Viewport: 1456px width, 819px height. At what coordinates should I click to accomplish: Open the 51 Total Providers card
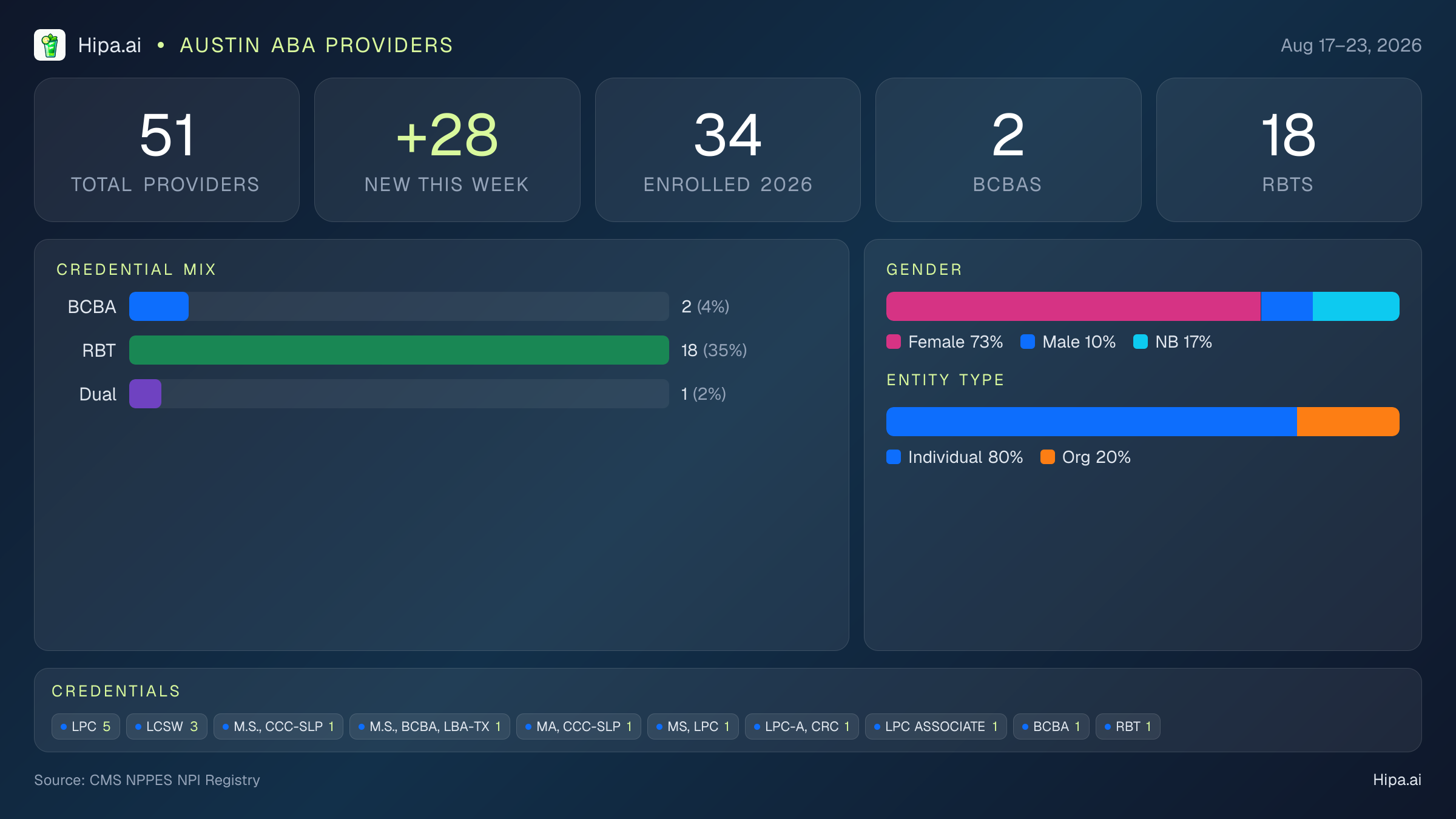point(167,150)
